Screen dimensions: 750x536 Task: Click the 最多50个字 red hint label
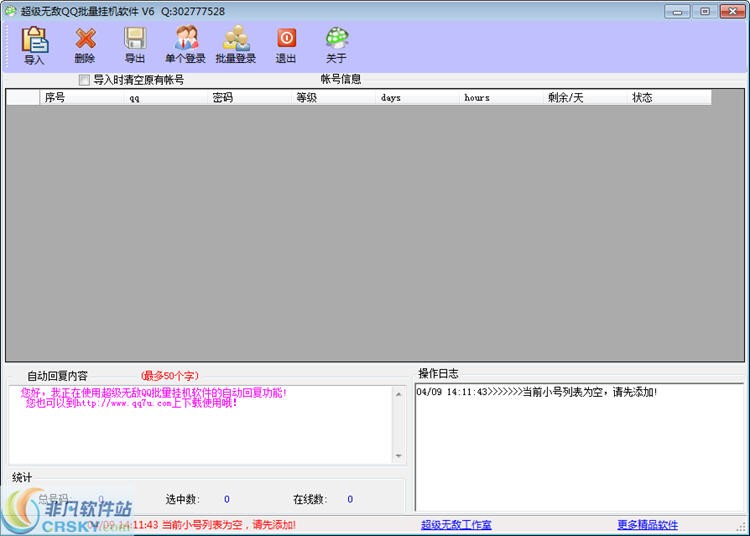click(x=170, y=376)
